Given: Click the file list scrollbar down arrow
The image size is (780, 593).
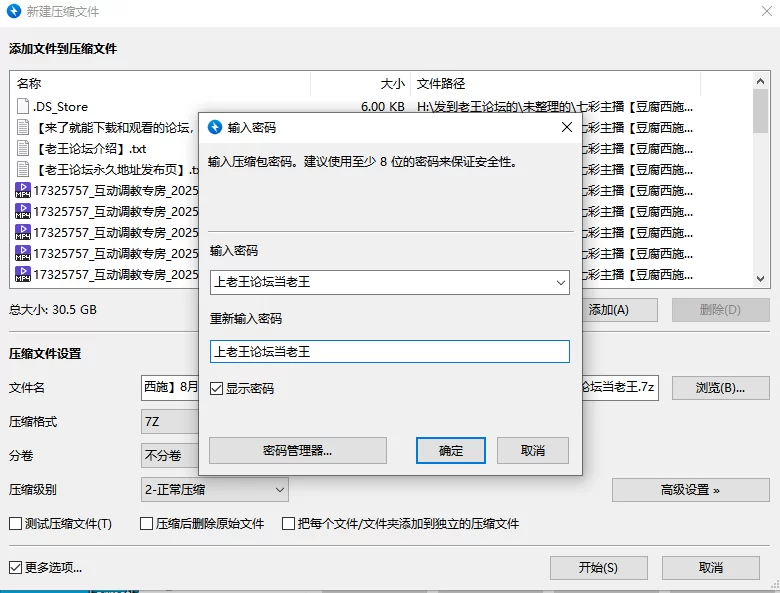Looking at the screenshot, I should pos(760,279).
